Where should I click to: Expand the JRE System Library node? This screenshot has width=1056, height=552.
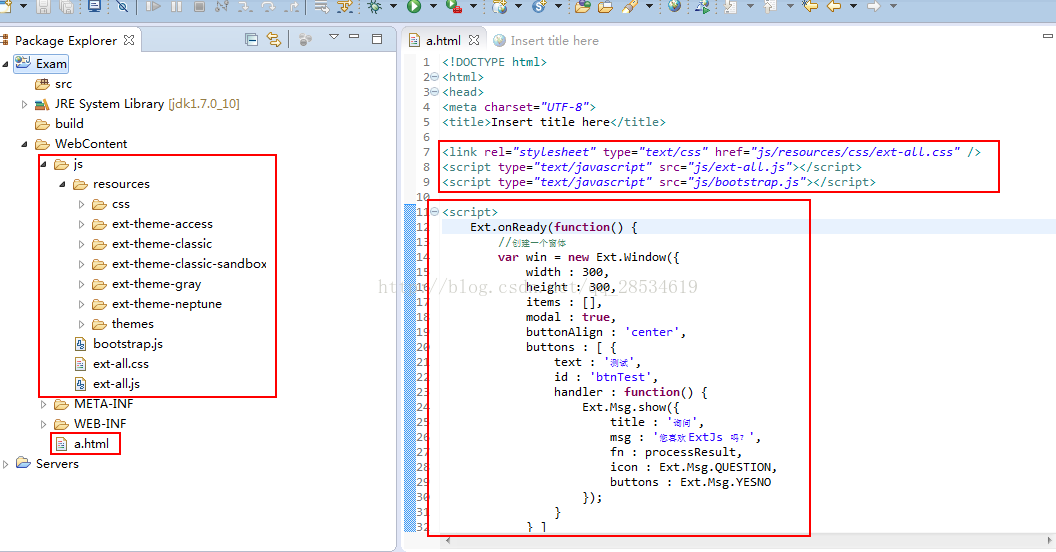click(24, 104)
